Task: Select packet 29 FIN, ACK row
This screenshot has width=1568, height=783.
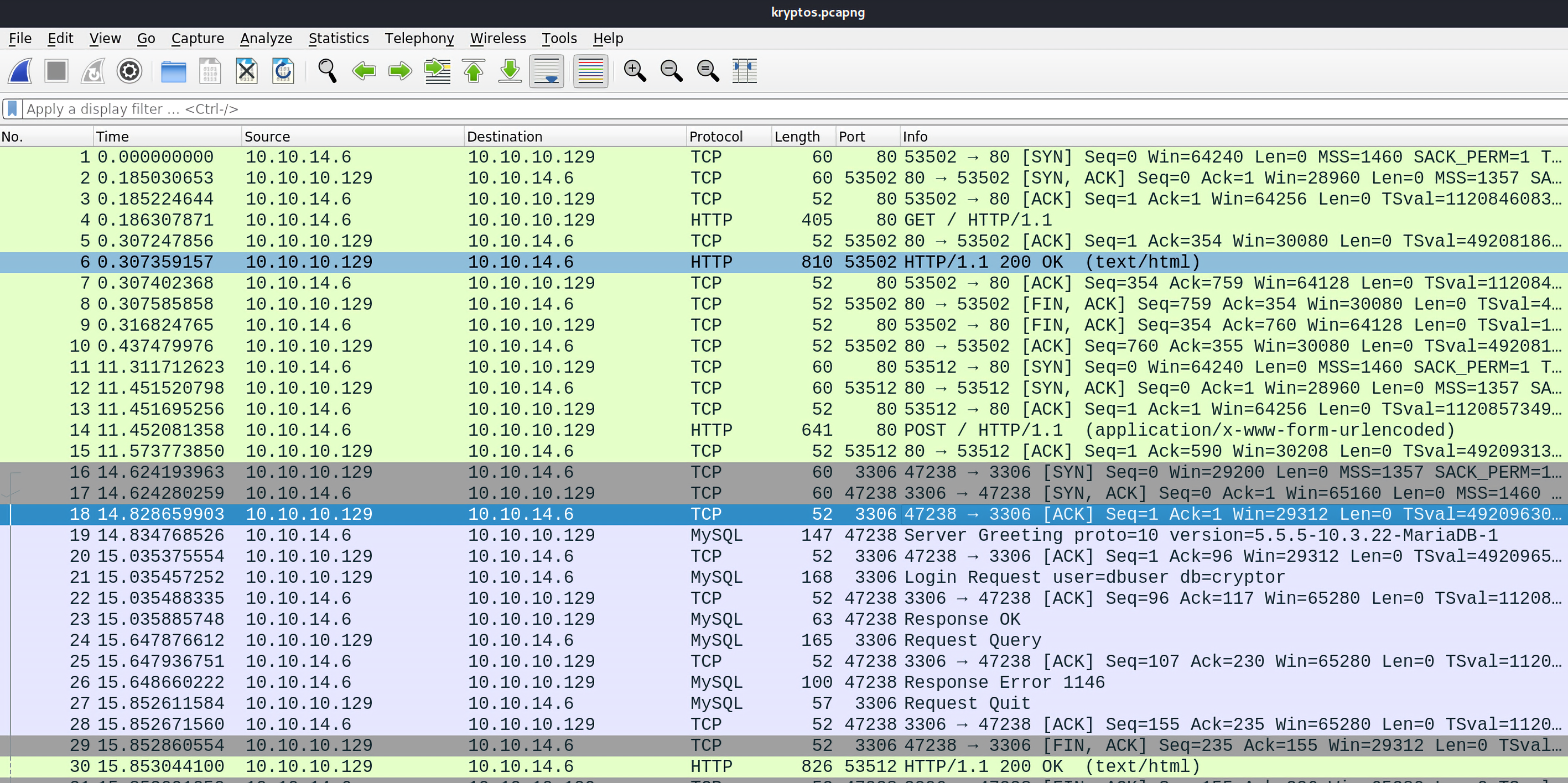Action: (x=784, y=745)
